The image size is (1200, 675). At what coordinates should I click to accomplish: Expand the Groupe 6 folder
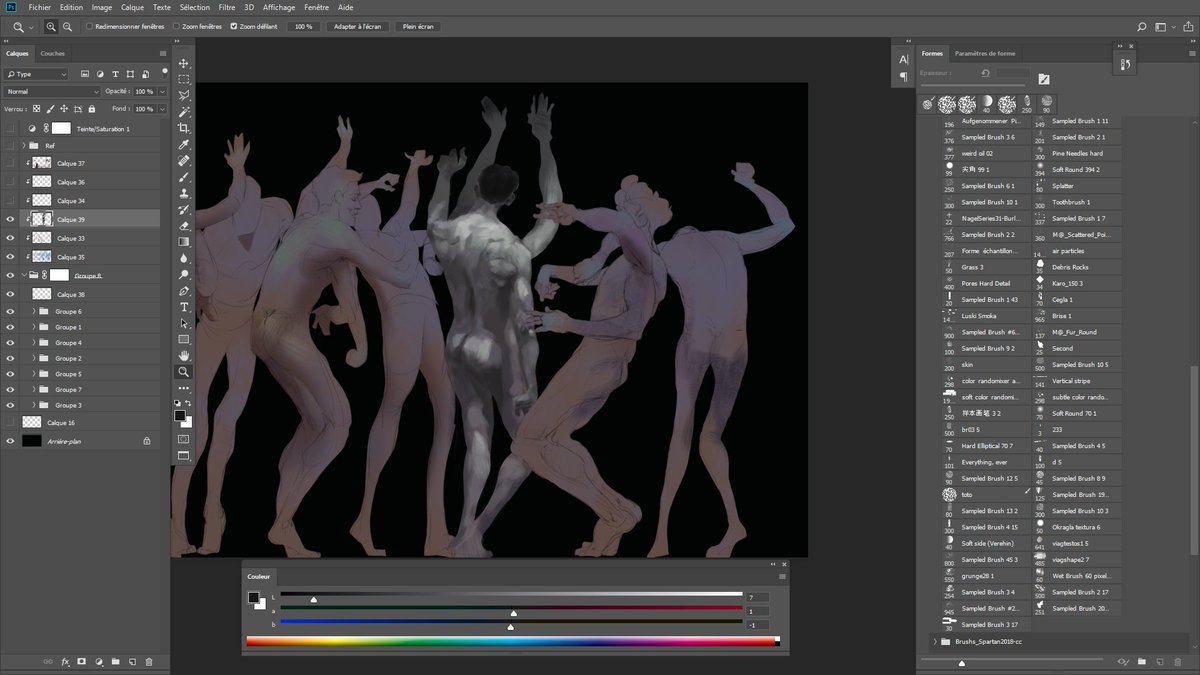click(x=33, y=312)
